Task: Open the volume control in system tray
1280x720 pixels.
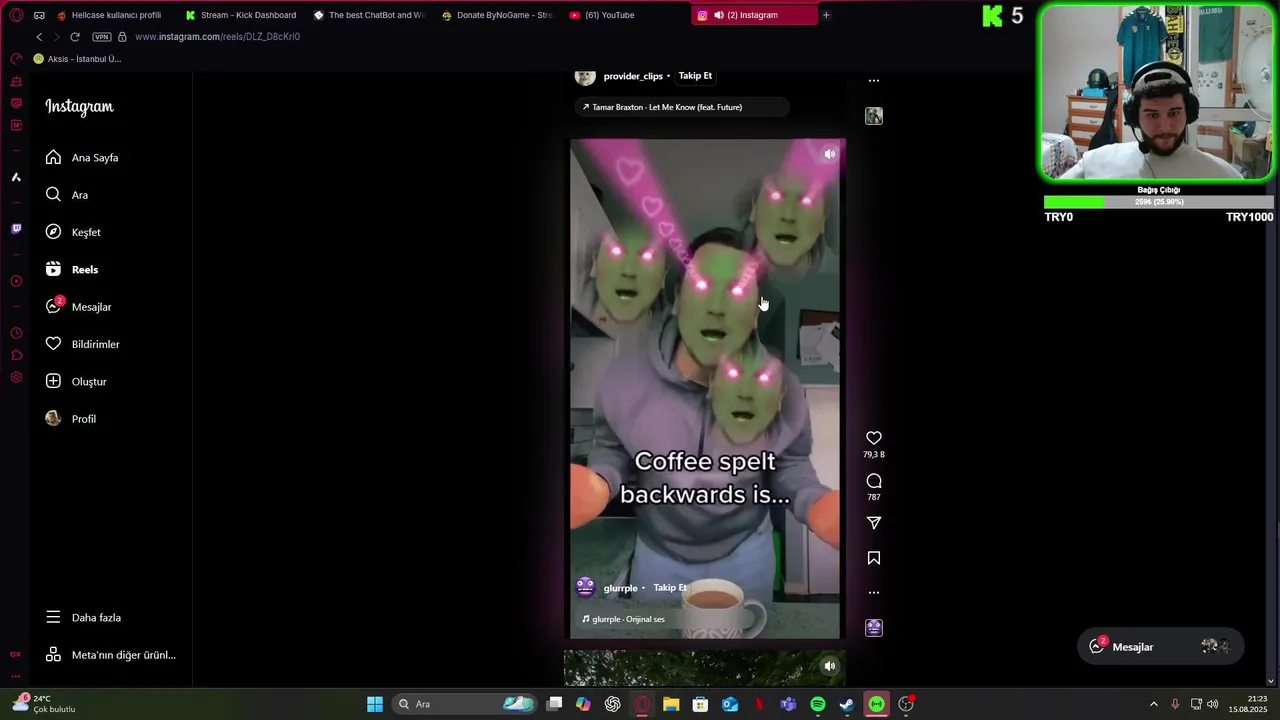Action: [x=1212, y=704]
